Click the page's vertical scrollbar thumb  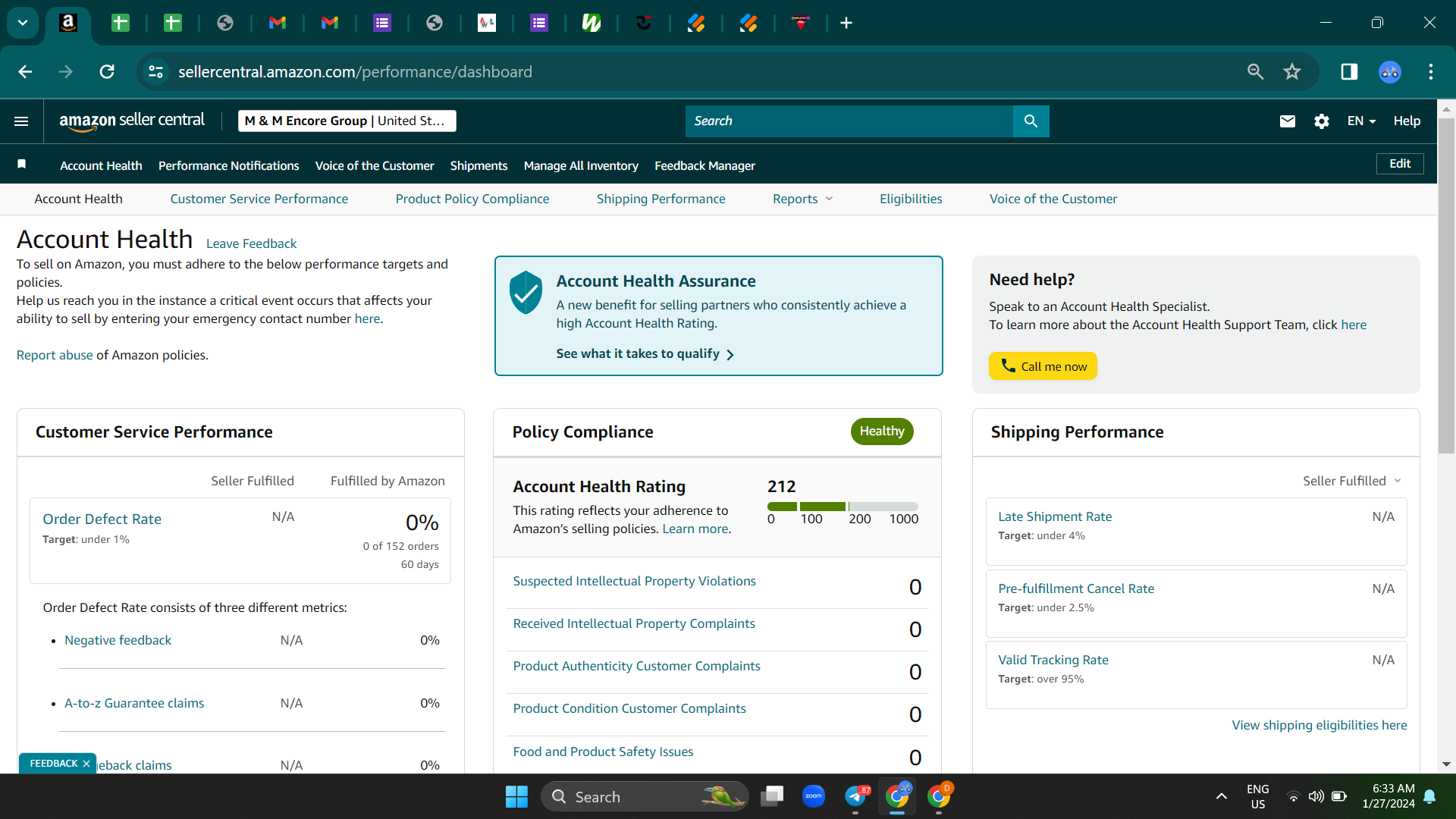tap(1446, 286)
